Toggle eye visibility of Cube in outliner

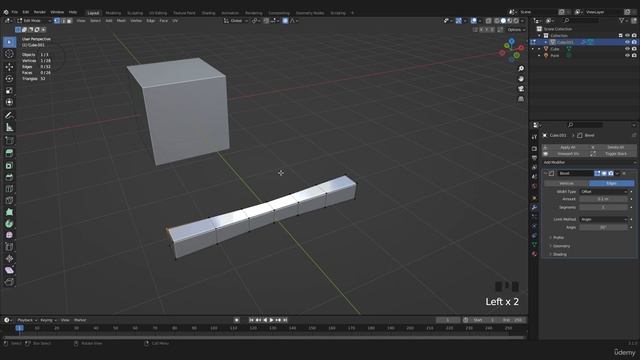click(x=627, y=49)
